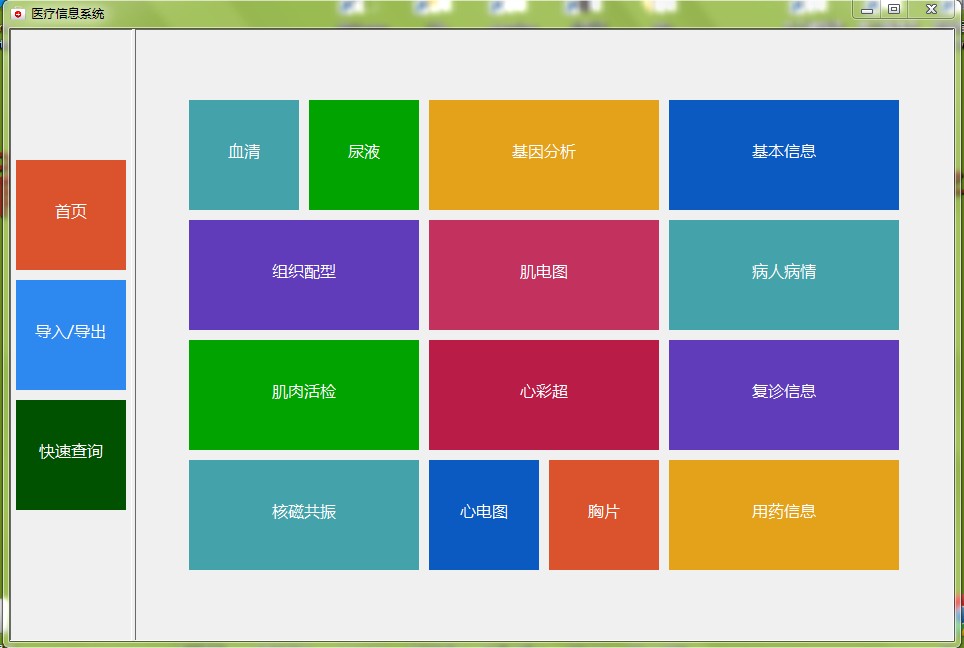Open 导入/导出 in the sidebar
This screenshot has width=964, height=648.
coord(71,334)
